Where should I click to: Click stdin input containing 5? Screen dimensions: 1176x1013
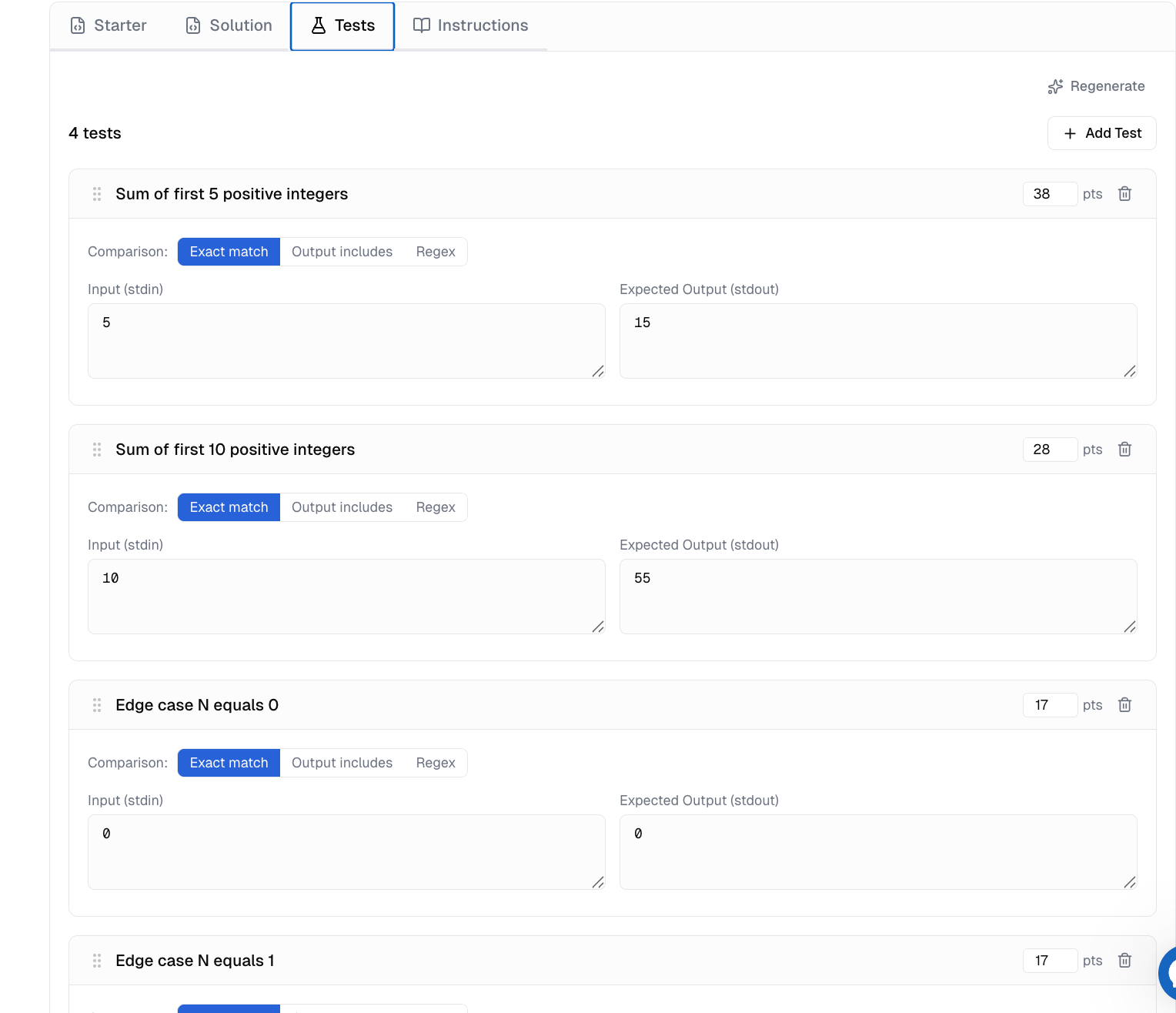click(x=346, y=341)
